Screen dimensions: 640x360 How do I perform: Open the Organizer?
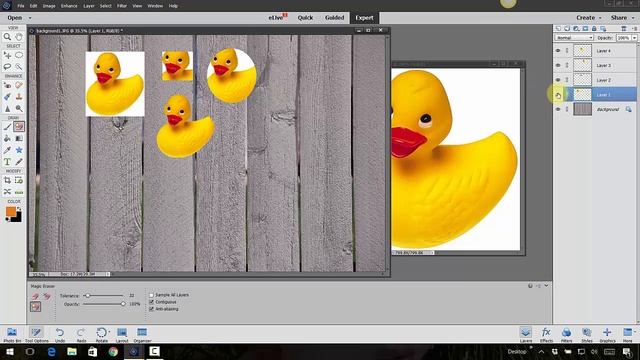pos(142,335)
